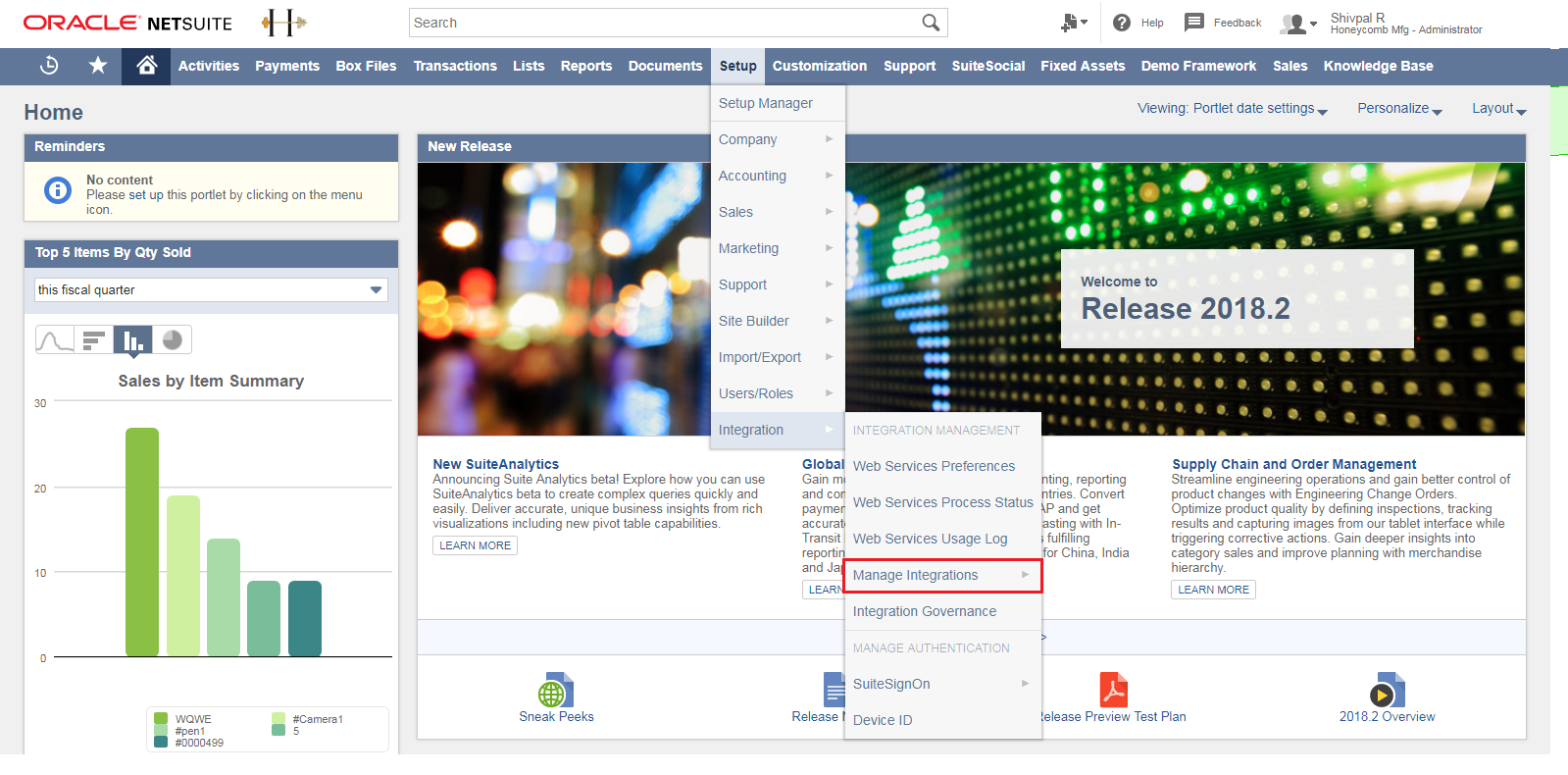
Task: Open the Payments tab
Action: pos(287,66)
